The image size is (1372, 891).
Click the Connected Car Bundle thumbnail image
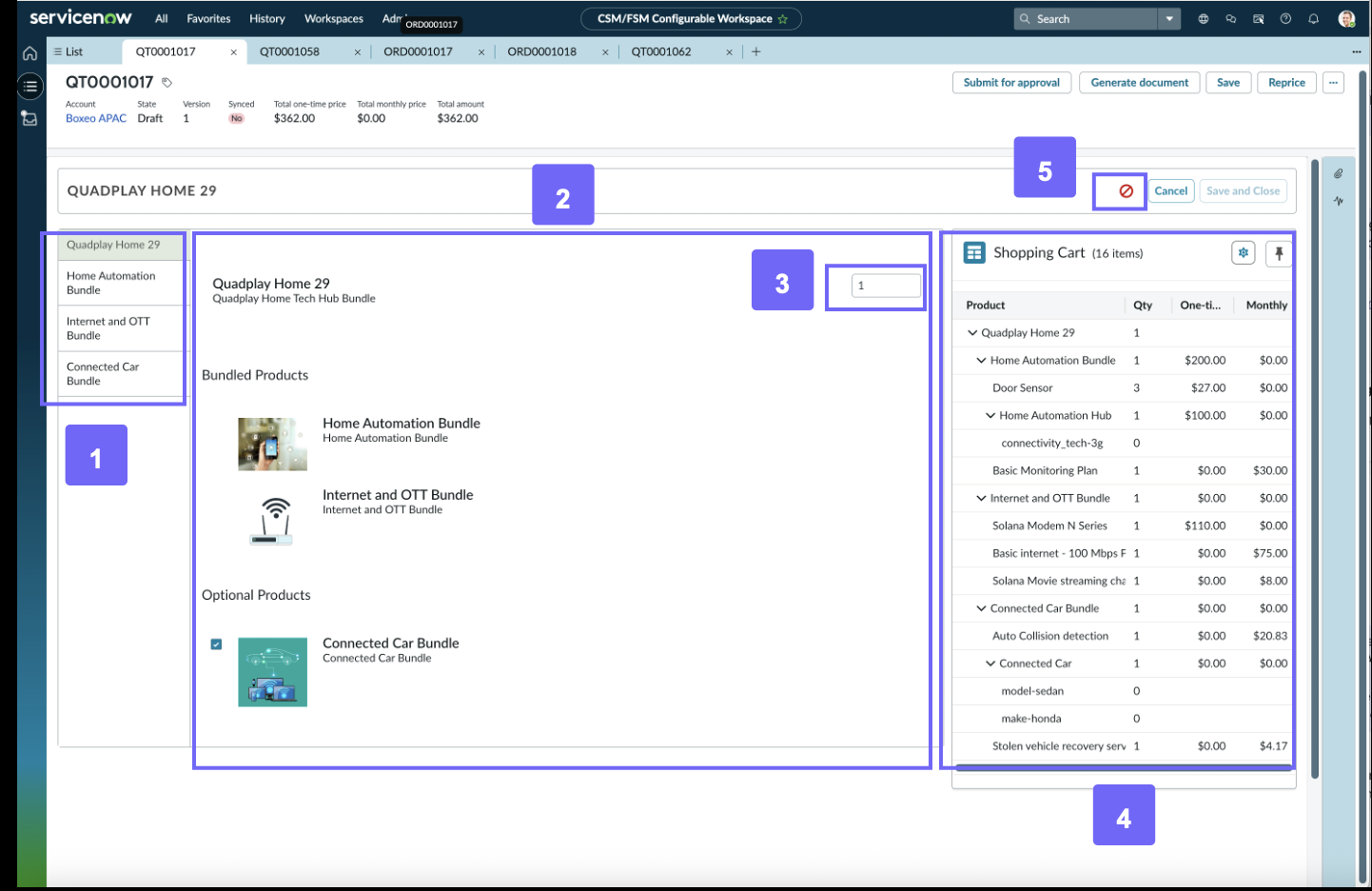272,672
